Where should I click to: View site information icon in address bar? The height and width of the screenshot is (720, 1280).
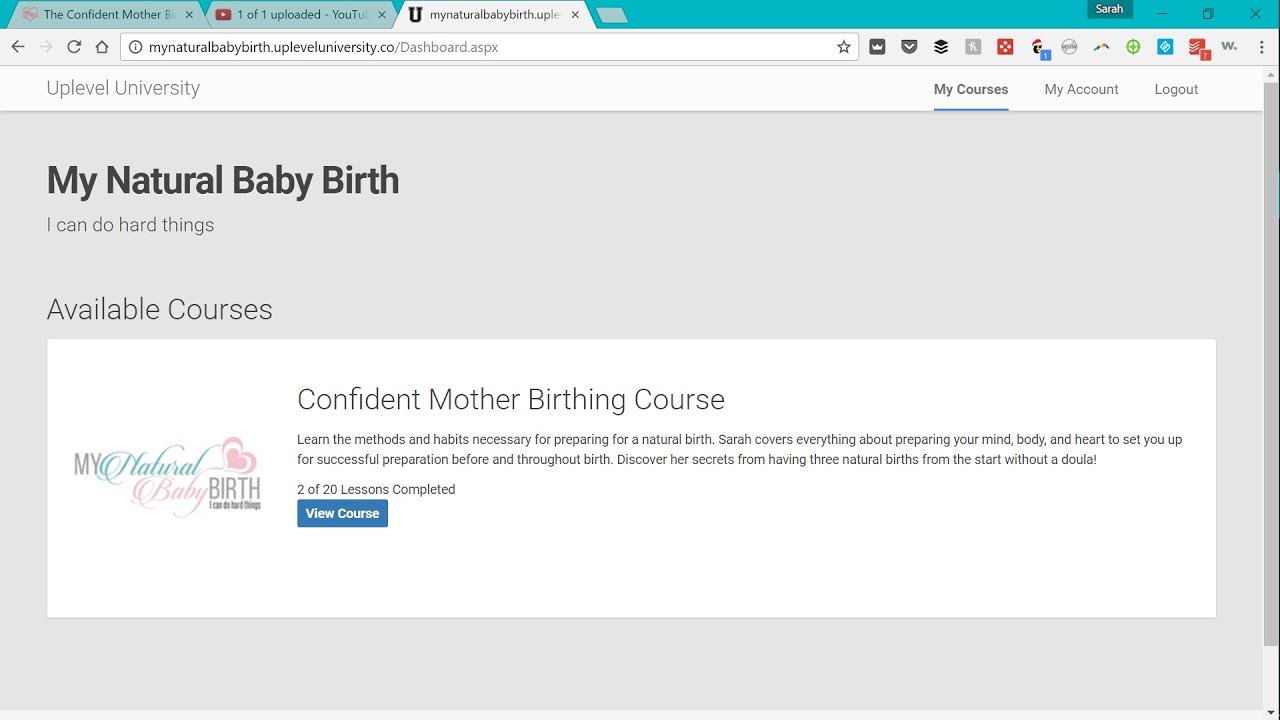tap(135, 47)
